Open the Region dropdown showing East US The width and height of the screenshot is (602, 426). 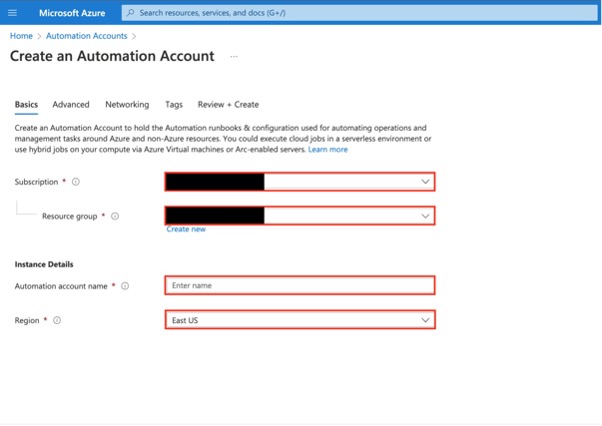(300, 320)
